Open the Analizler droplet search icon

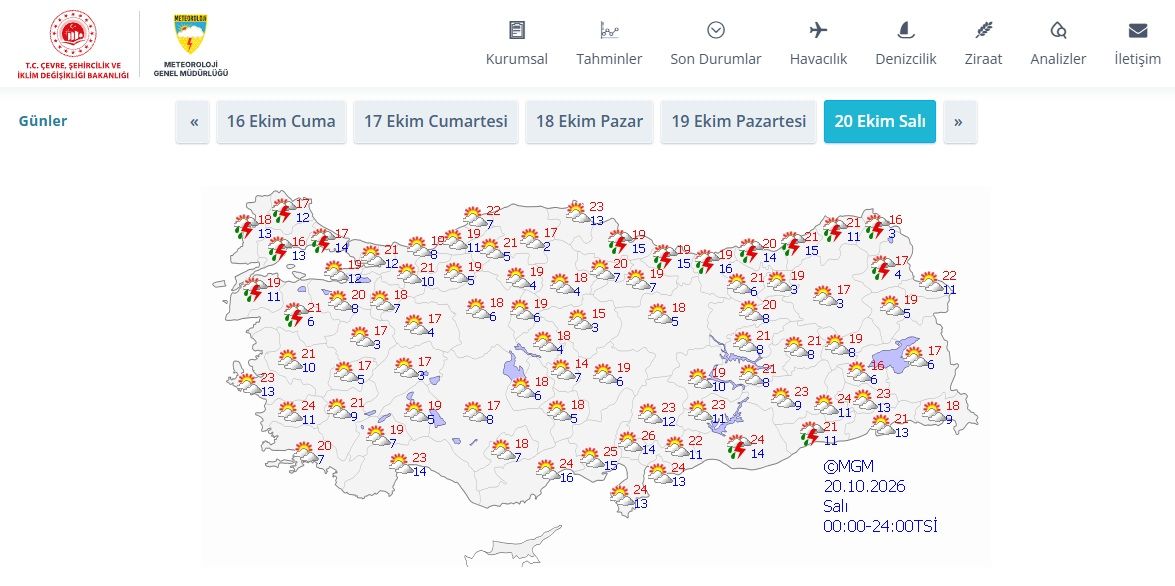[x=1058, y=30]
